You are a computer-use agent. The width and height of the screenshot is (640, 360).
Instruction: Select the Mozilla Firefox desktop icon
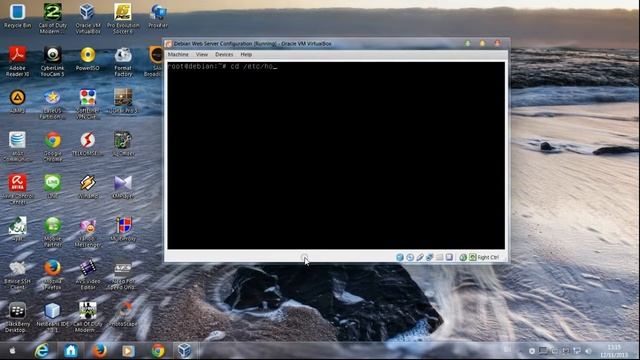53,275
